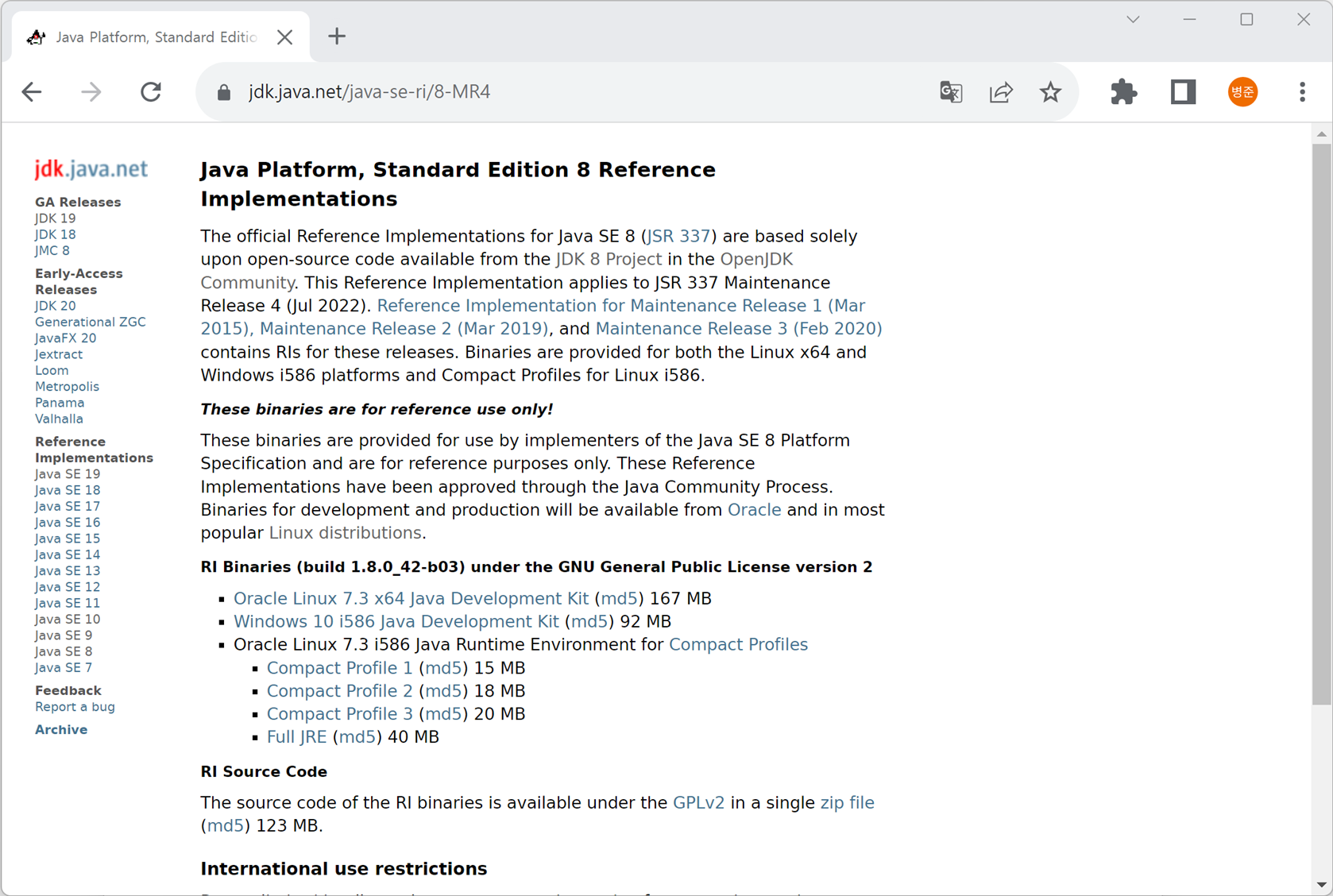1333x896 pixels.
Task: Reload the page with the refresh icon
Action: 151,92
